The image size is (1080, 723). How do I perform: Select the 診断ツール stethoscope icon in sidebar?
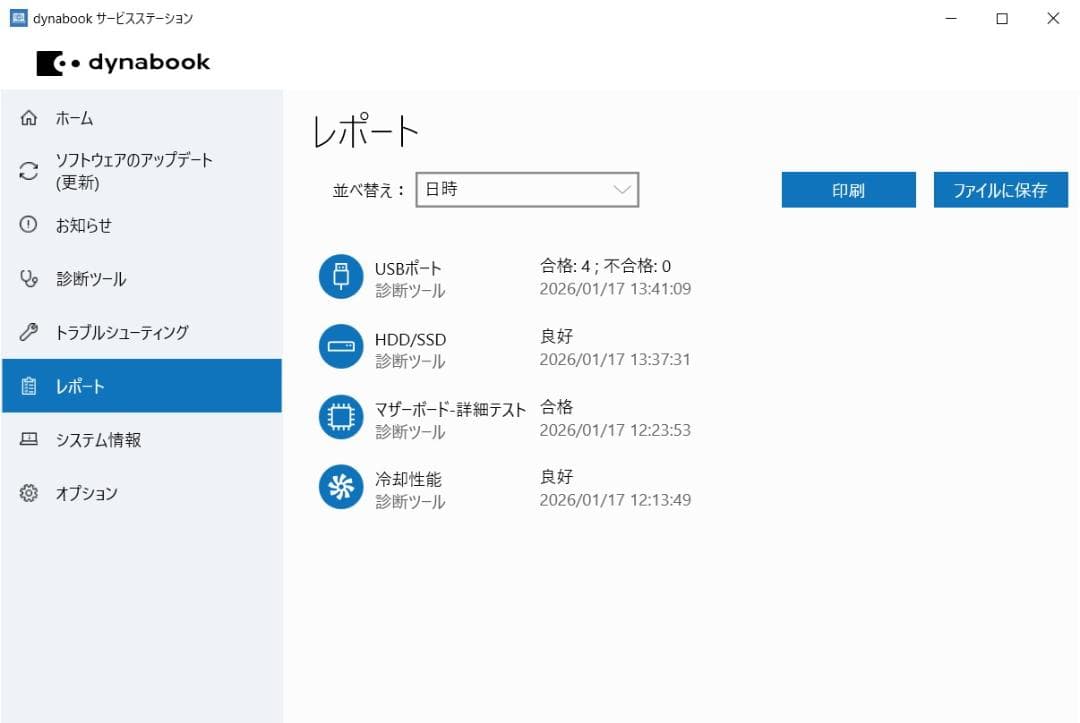[x=26, y=279]
